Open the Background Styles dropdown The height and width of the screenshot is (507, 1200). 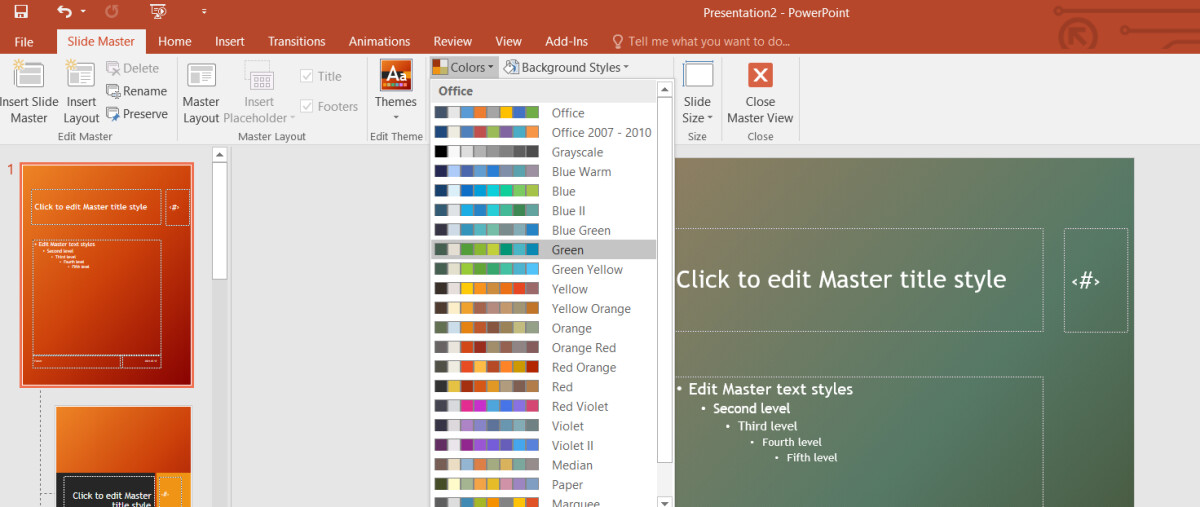click(566, 67)
